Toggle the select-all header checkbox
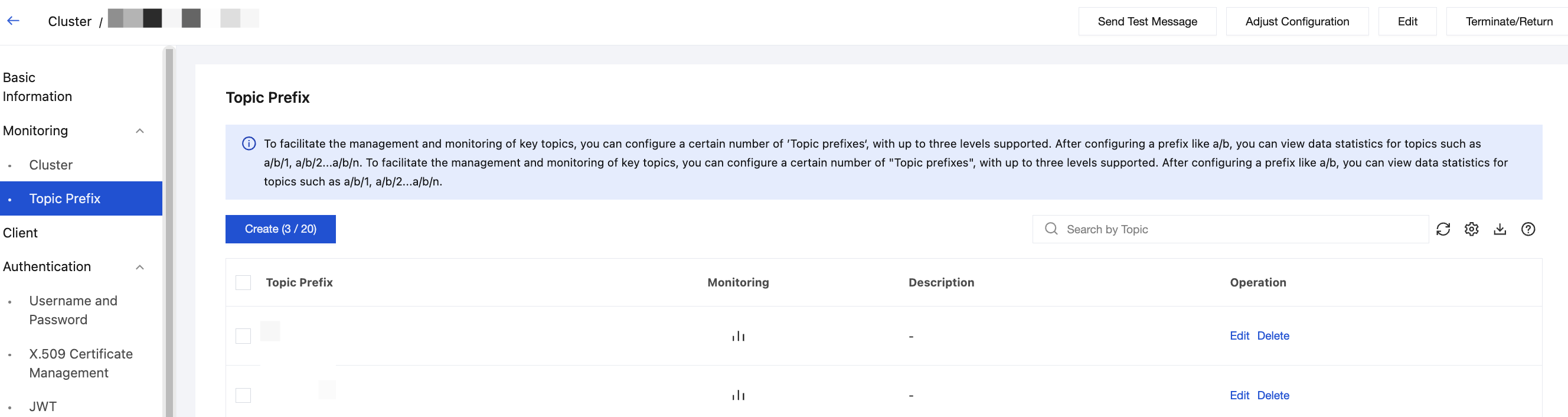1568x417 pixels. click(x=243, y=282)
